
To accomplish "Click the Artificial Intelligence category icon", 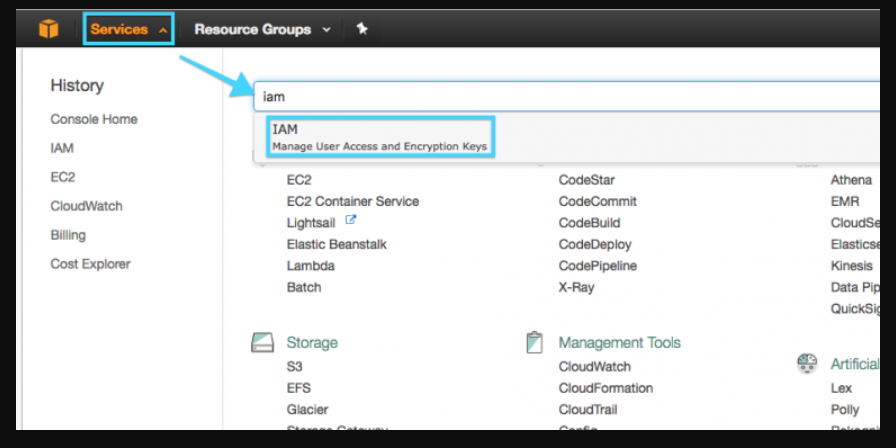I will click(806, 363).
